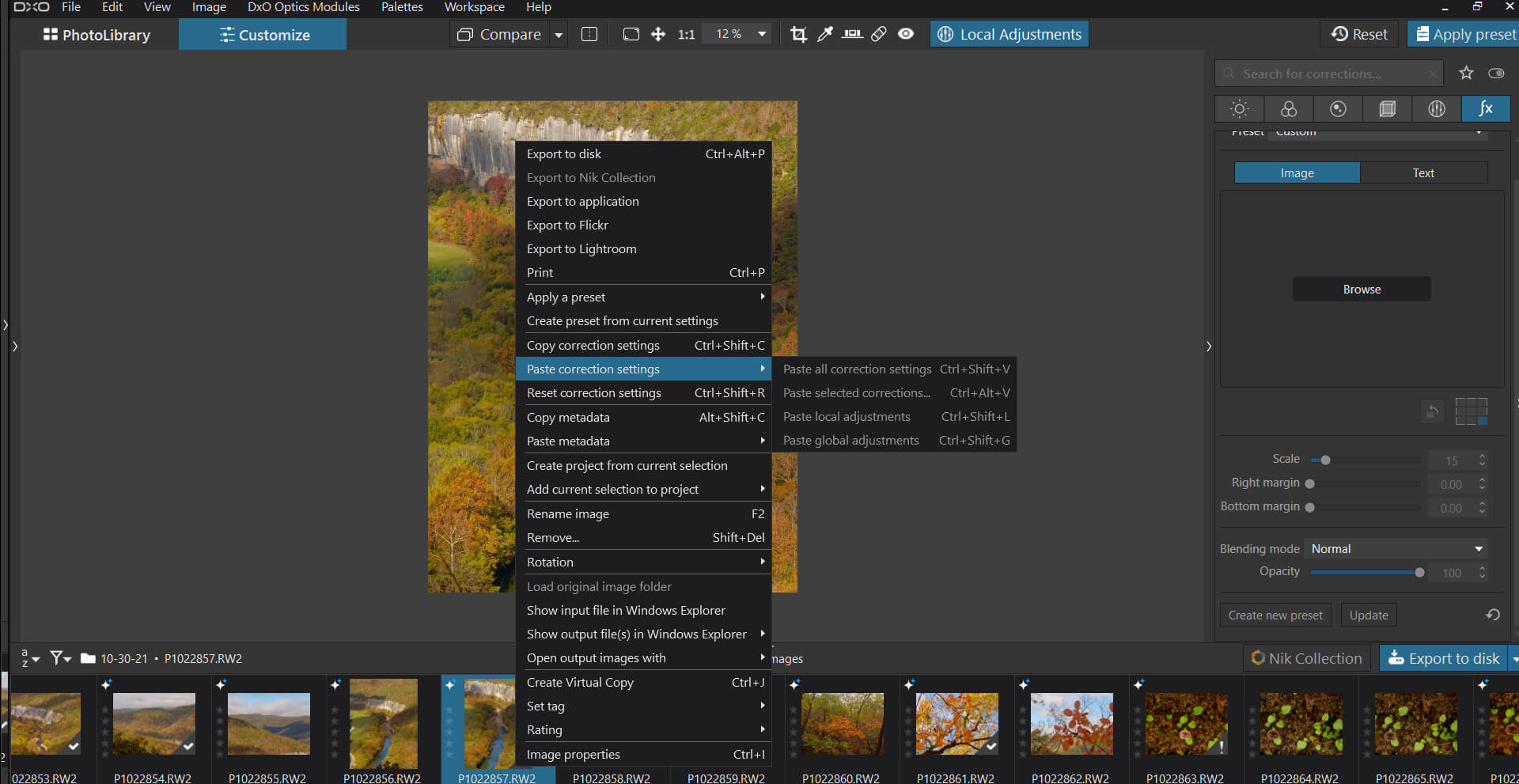This screenshot has width=1519, height=784.
Task: Open the Color corrections three-circles tab
Action: (x=1289, y=109)
